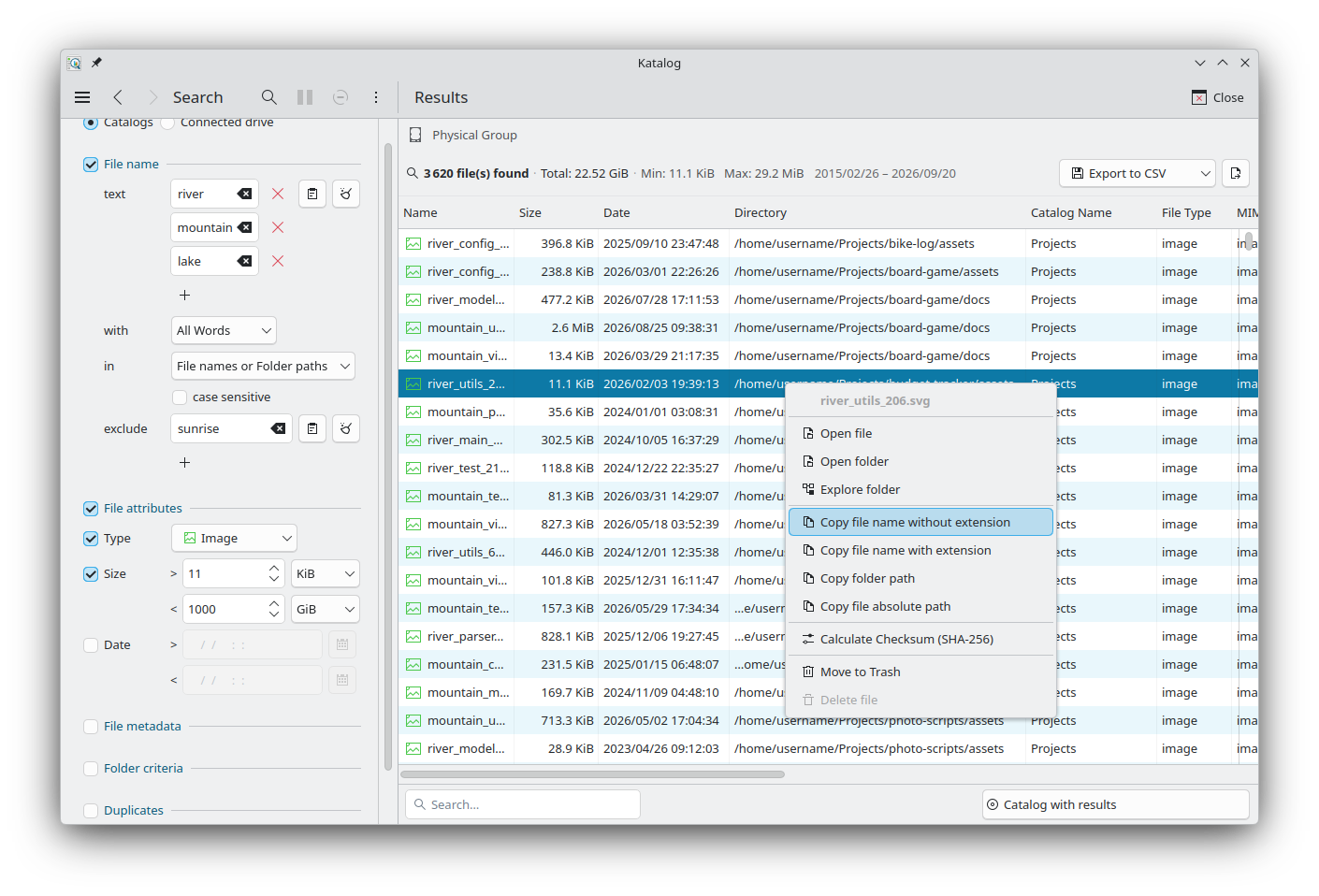The image size is (1319, 896).
Task: Open 'File names or Folder paths' dropdown
Action: coord(263,366)
